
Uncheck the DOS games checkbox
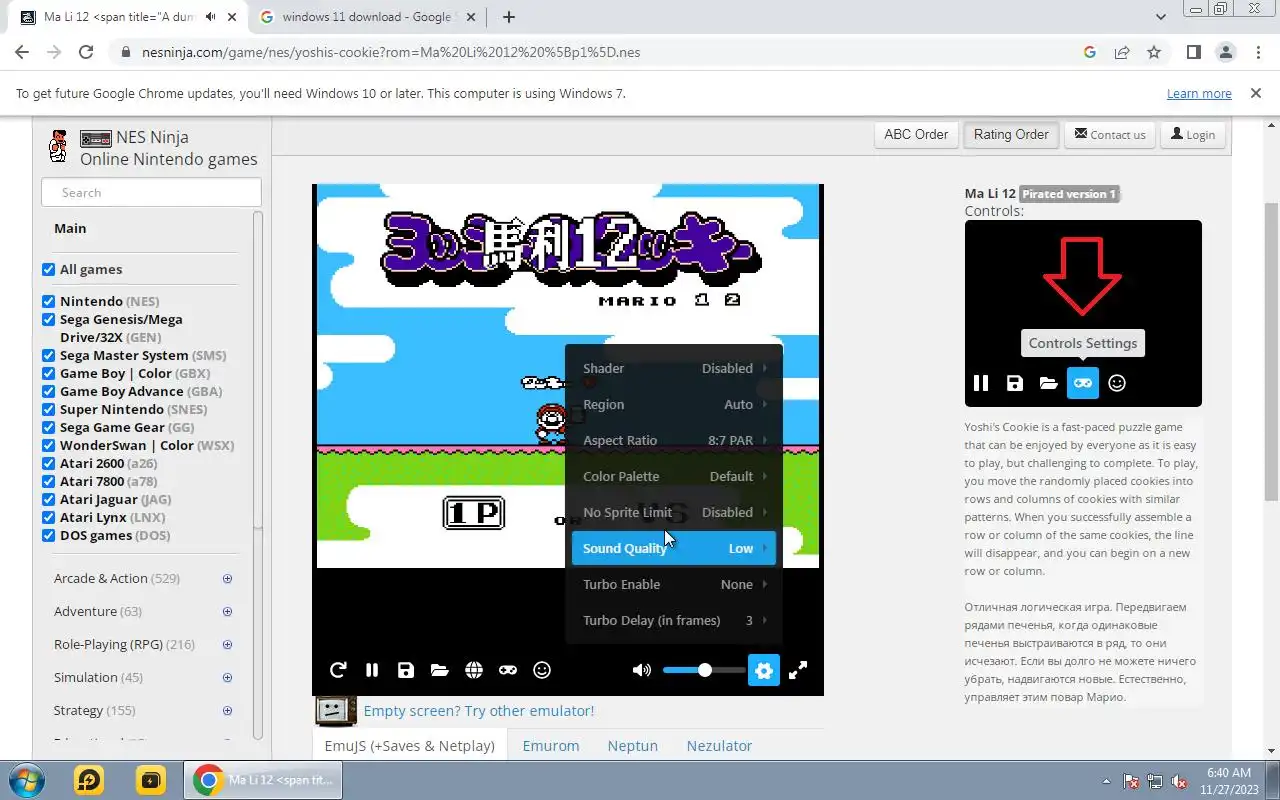[48, 535]
